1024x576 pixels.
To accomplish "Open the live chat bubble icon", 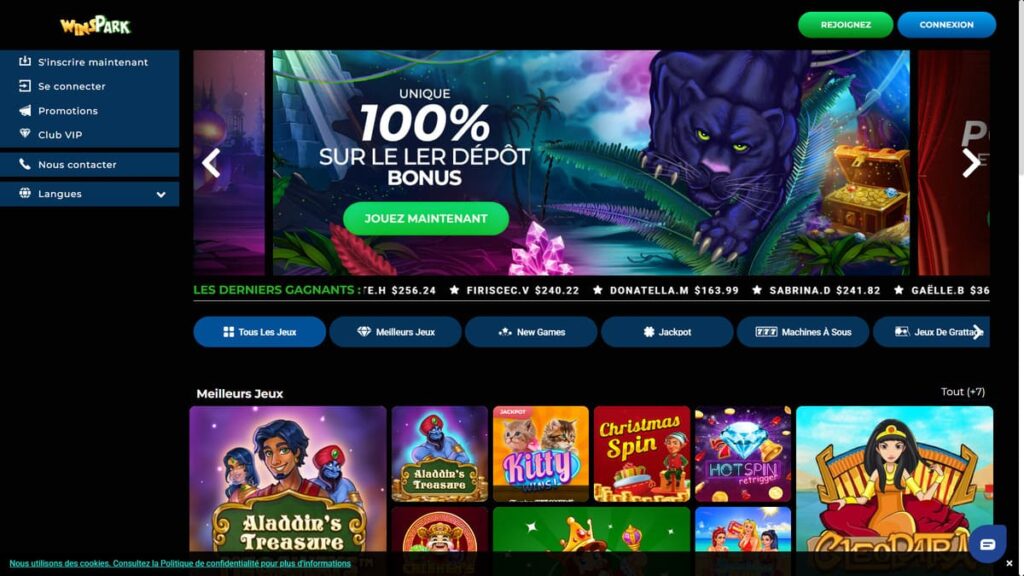I will [987, 543].
